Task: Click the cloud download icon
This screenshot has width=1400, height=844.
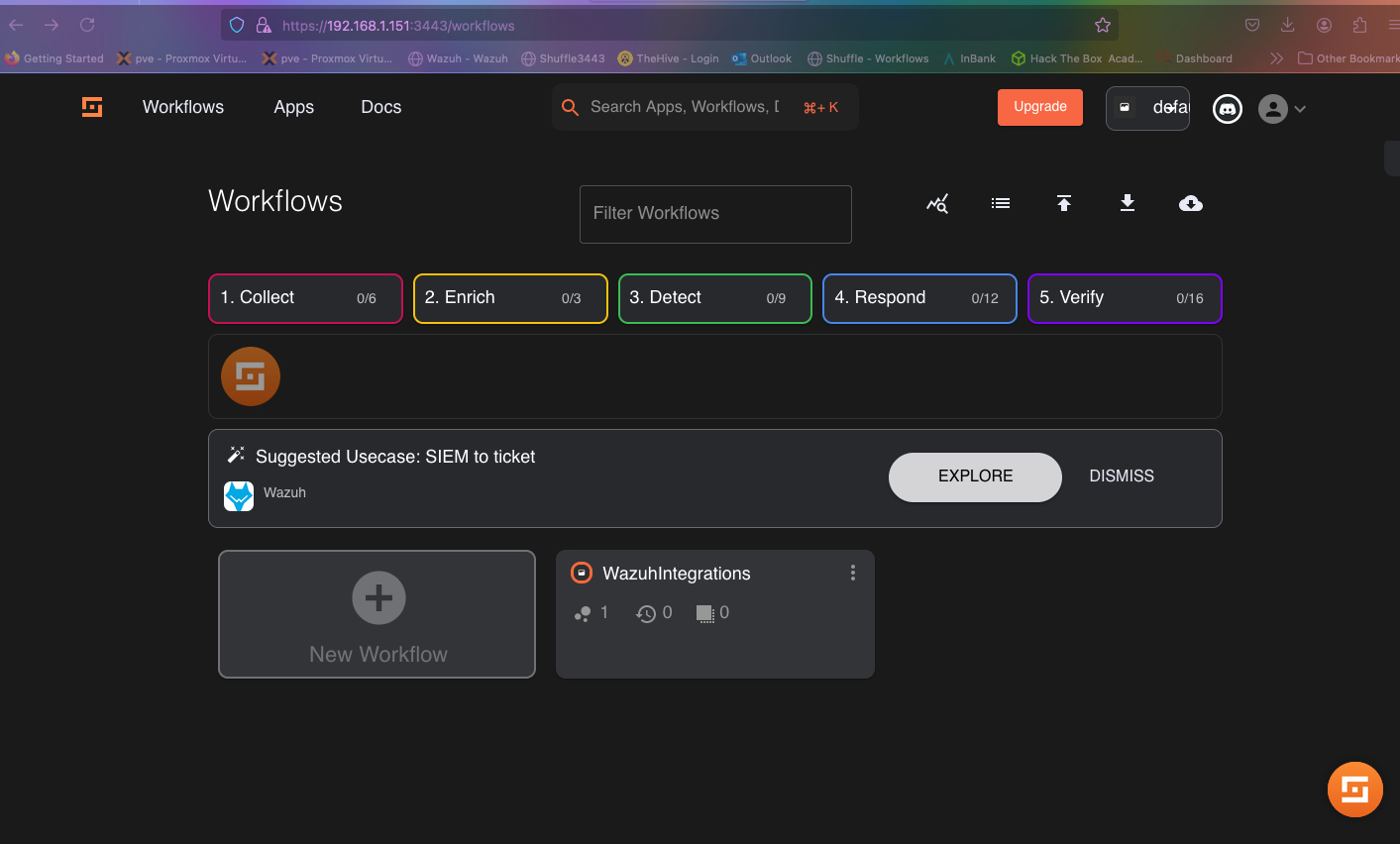Action: click(1191, 204)
